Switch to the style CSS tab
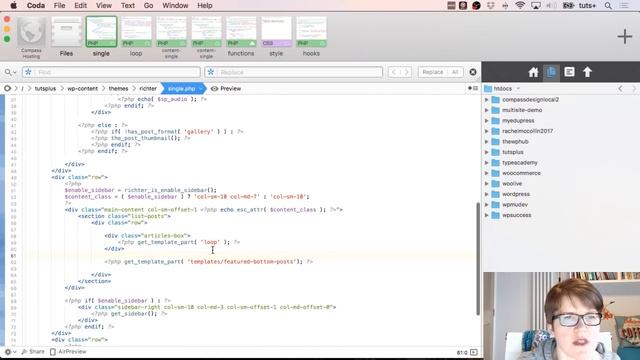Screen dimensions: 640x360 coord(276,37)
